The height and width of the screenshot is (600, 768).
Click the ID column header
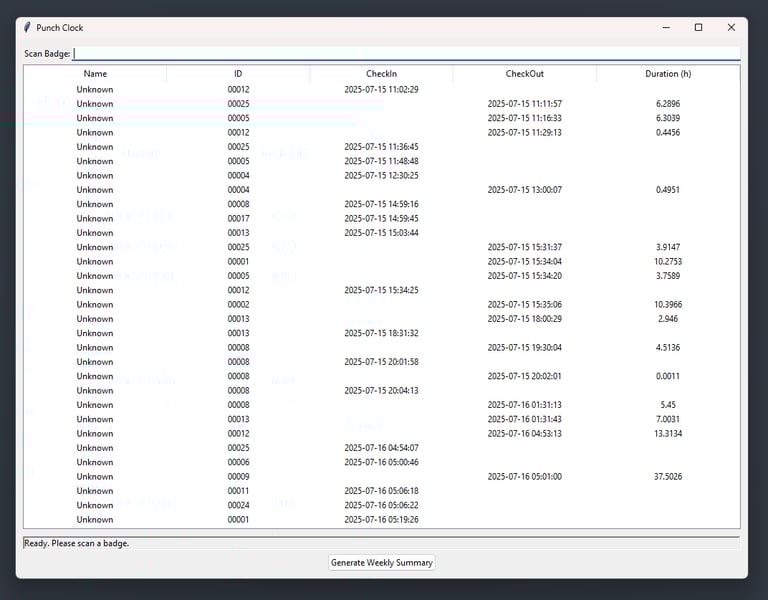pos(238,74)
